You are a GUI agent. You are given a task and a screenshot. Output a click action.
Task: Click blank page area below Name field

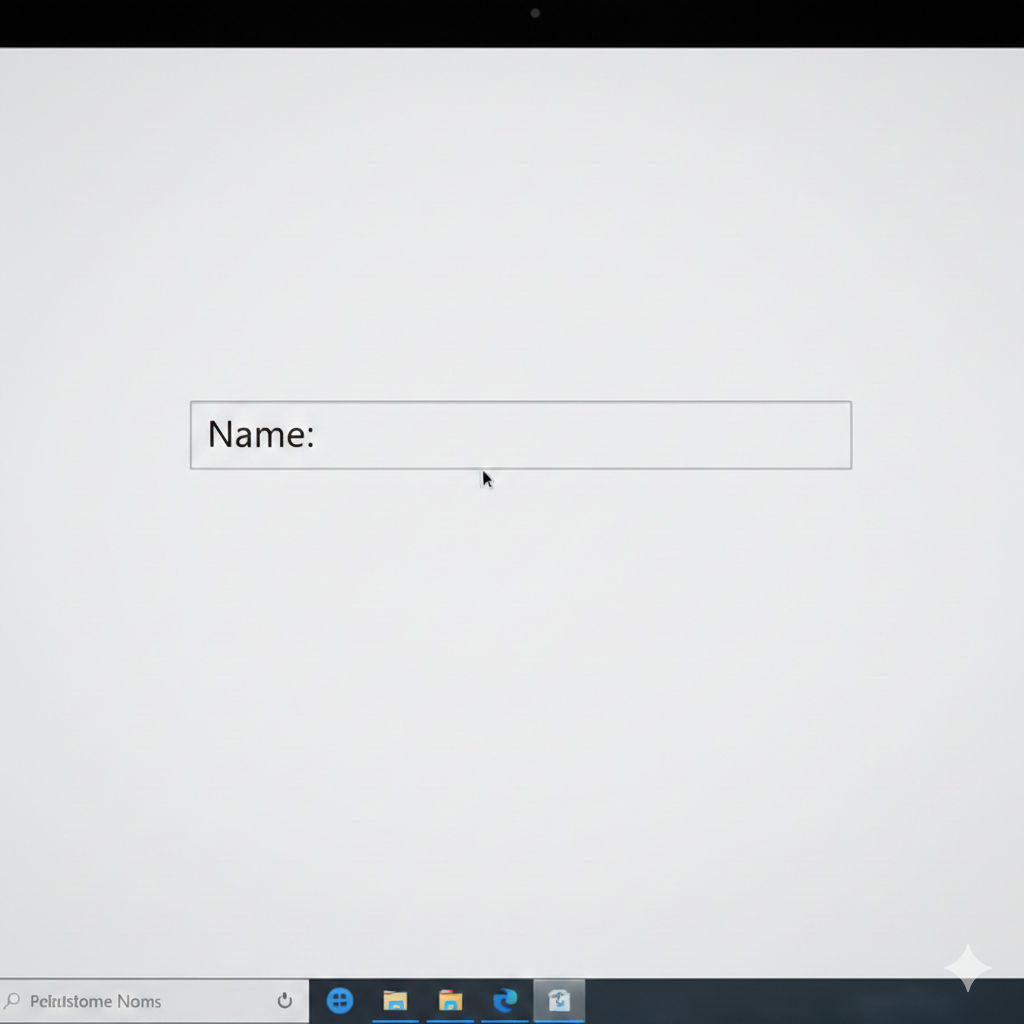pyautogui.click(x=520, y=700)
